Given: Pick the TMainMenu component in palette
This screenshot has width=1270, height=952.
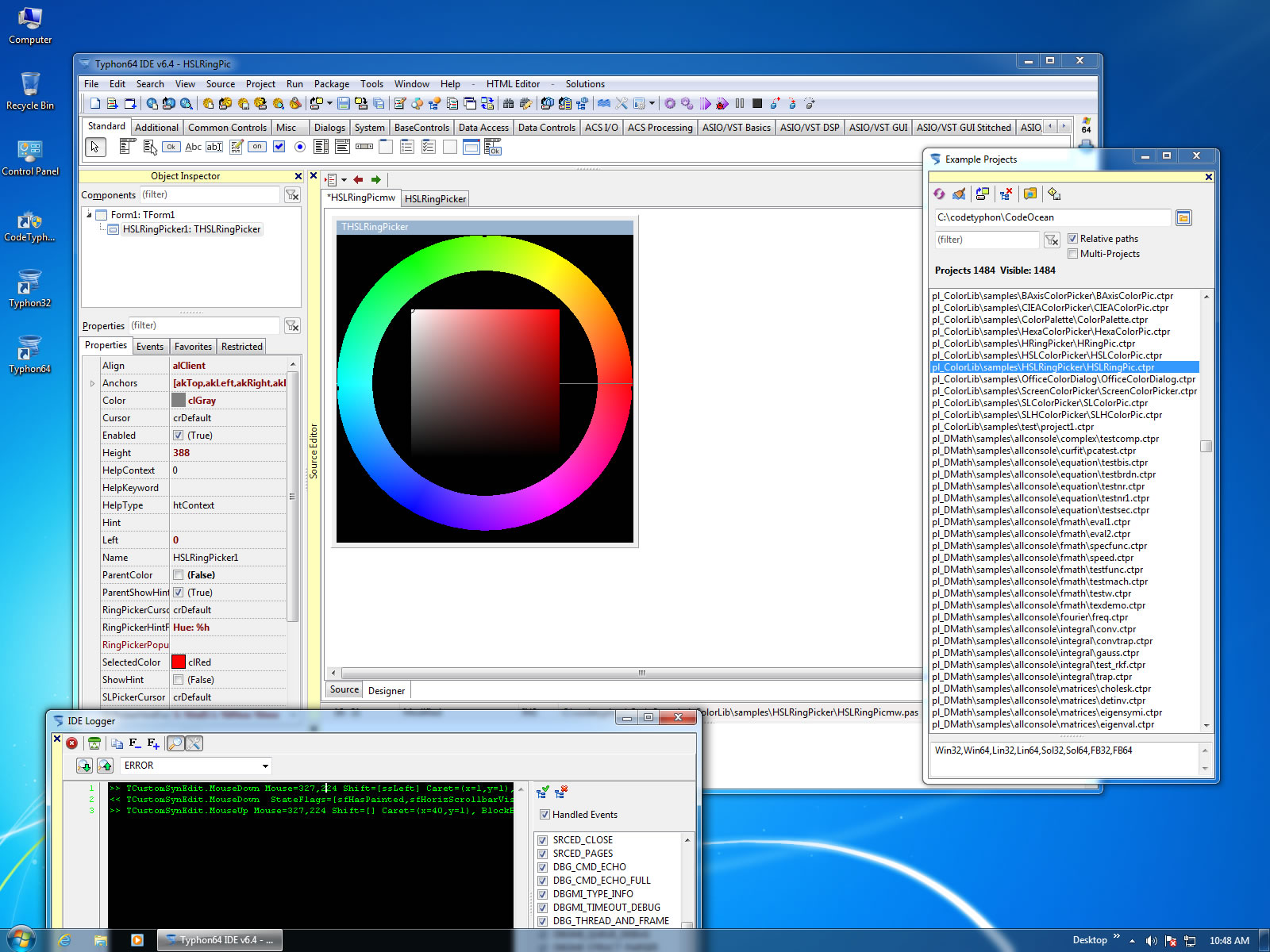Looking at the screenshot, I should (128, 147).
